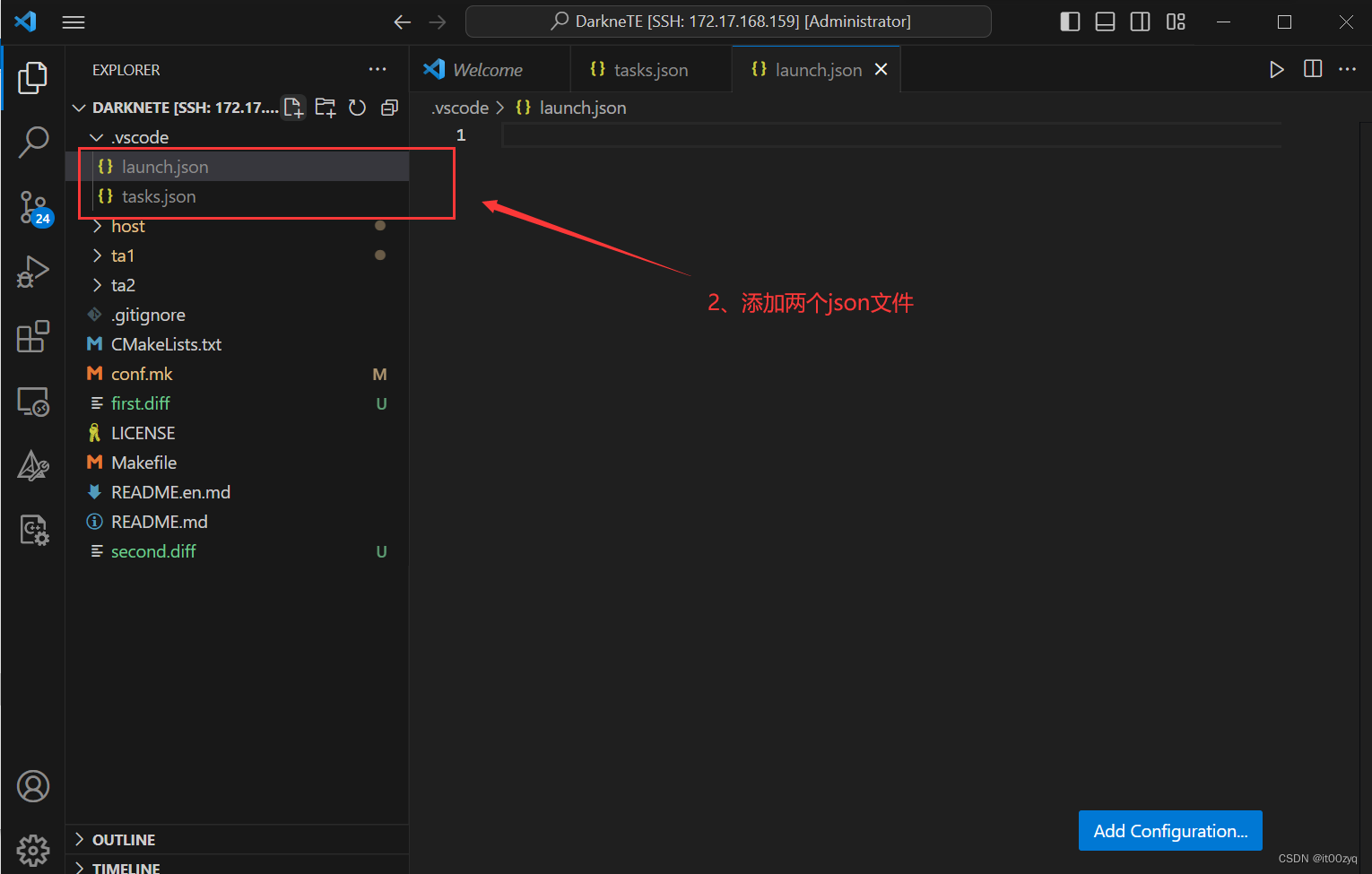The height and width of the screenshot is (874, 1372).
Task: Click the command center search box
Action: click(x=728, y=22)
